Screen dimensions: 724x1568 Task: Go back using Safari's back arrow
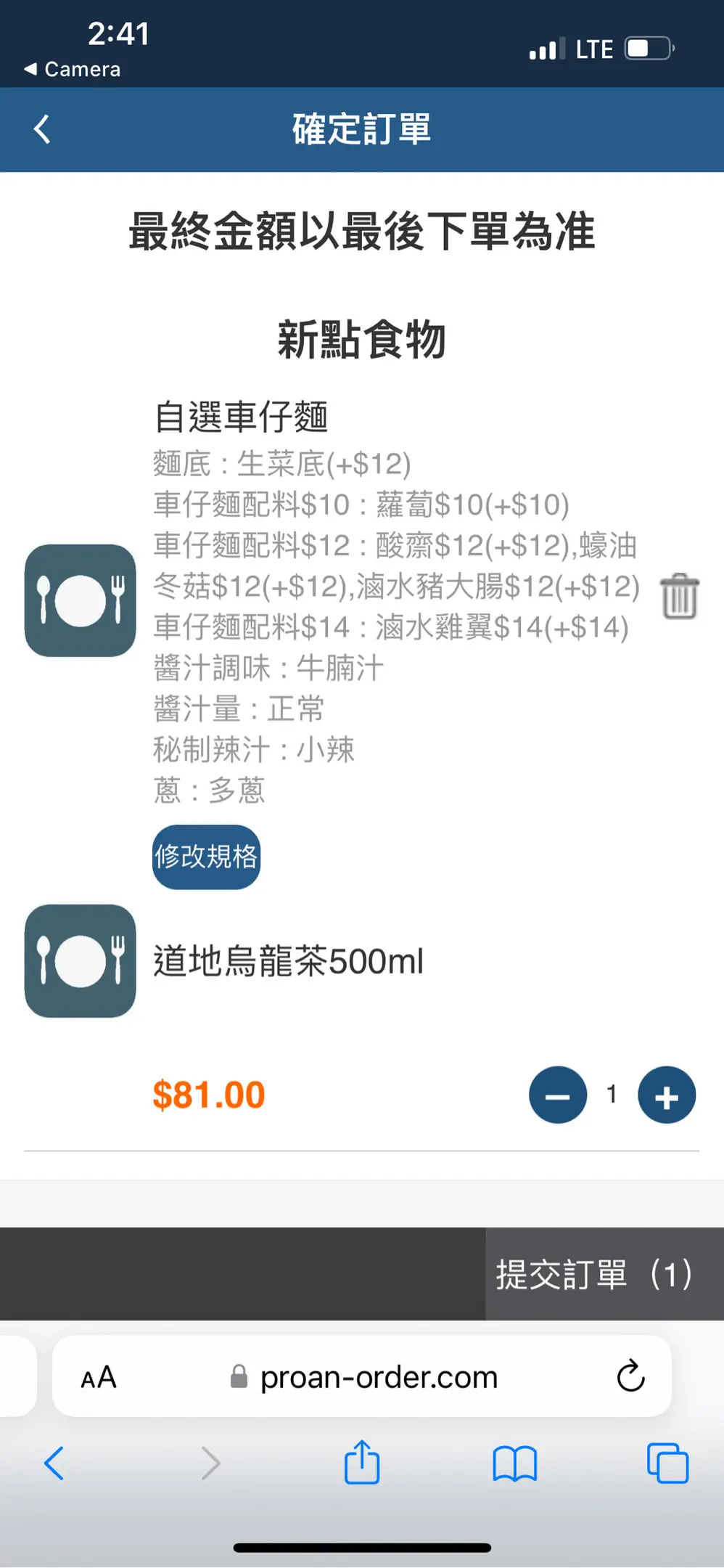54,1463
